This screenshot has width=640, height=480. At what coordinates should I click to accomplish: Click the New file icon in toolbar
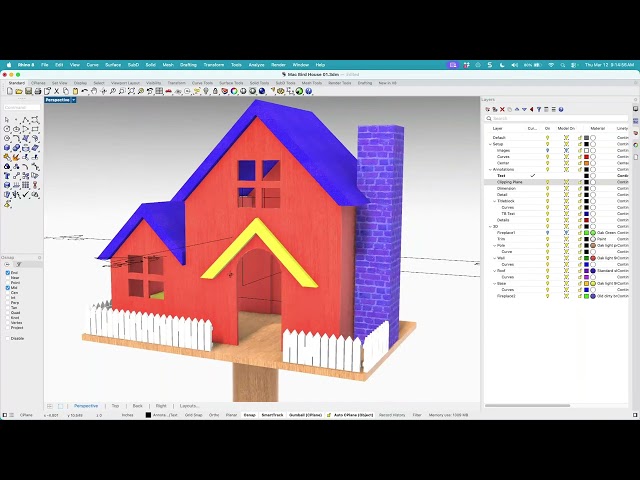tap(10, 91)
